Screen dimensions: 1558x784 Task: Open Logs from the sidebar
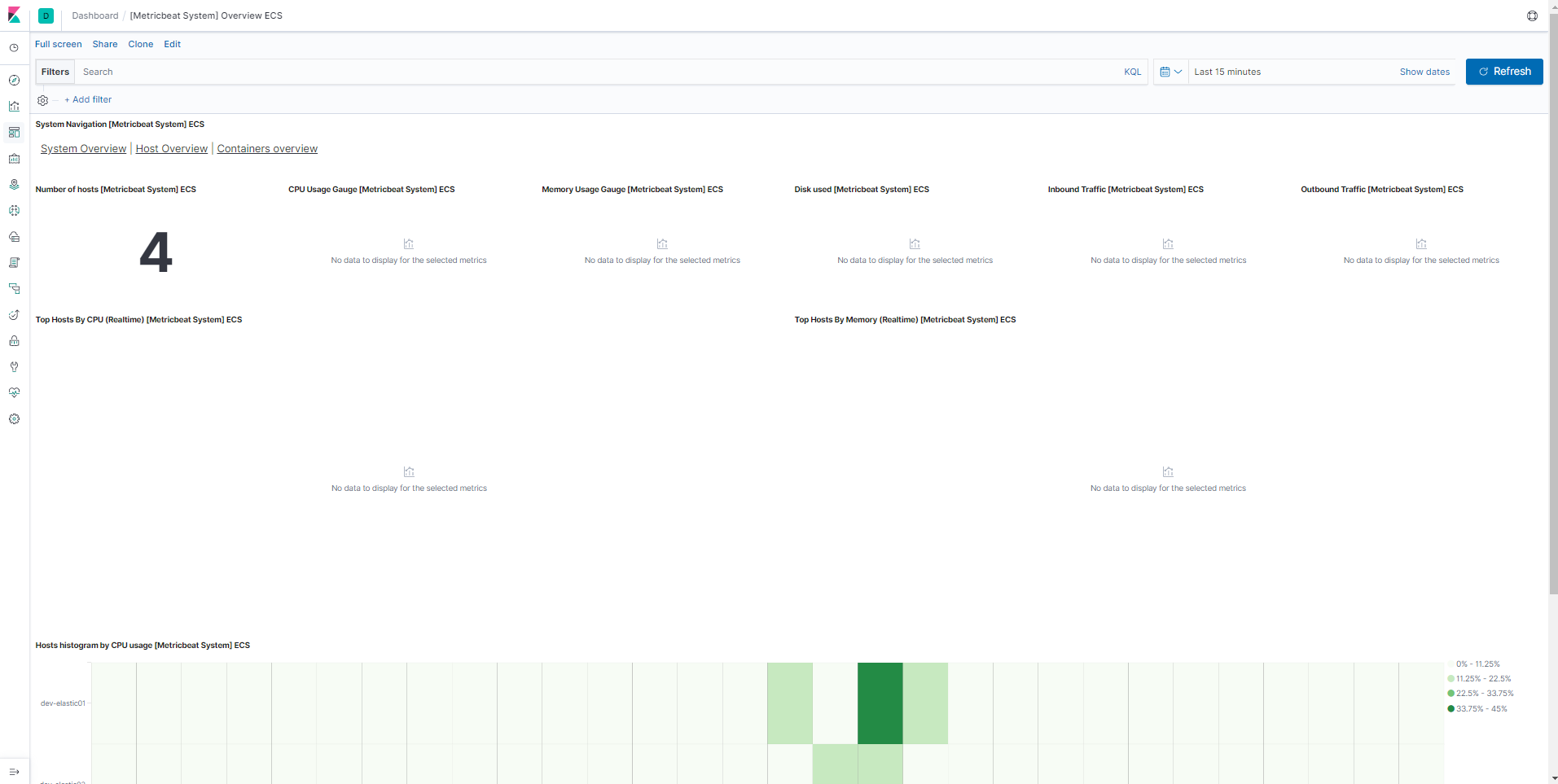pos(14,263)
